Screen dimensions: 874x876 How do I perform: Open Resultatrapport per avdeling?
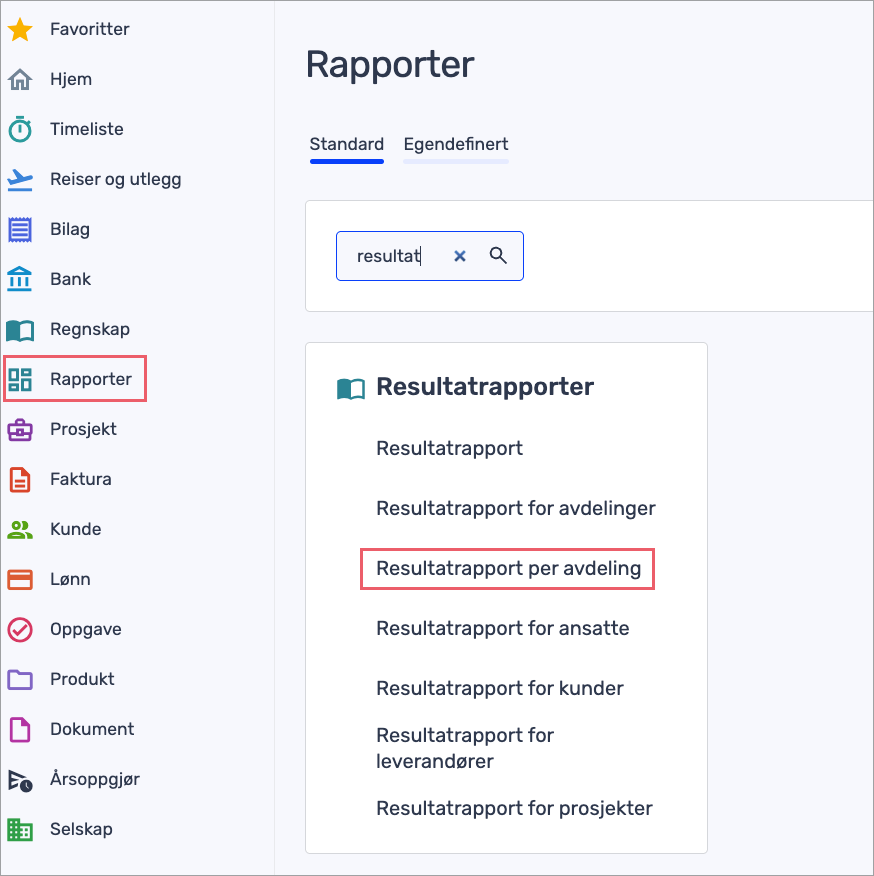pos(508,569)
